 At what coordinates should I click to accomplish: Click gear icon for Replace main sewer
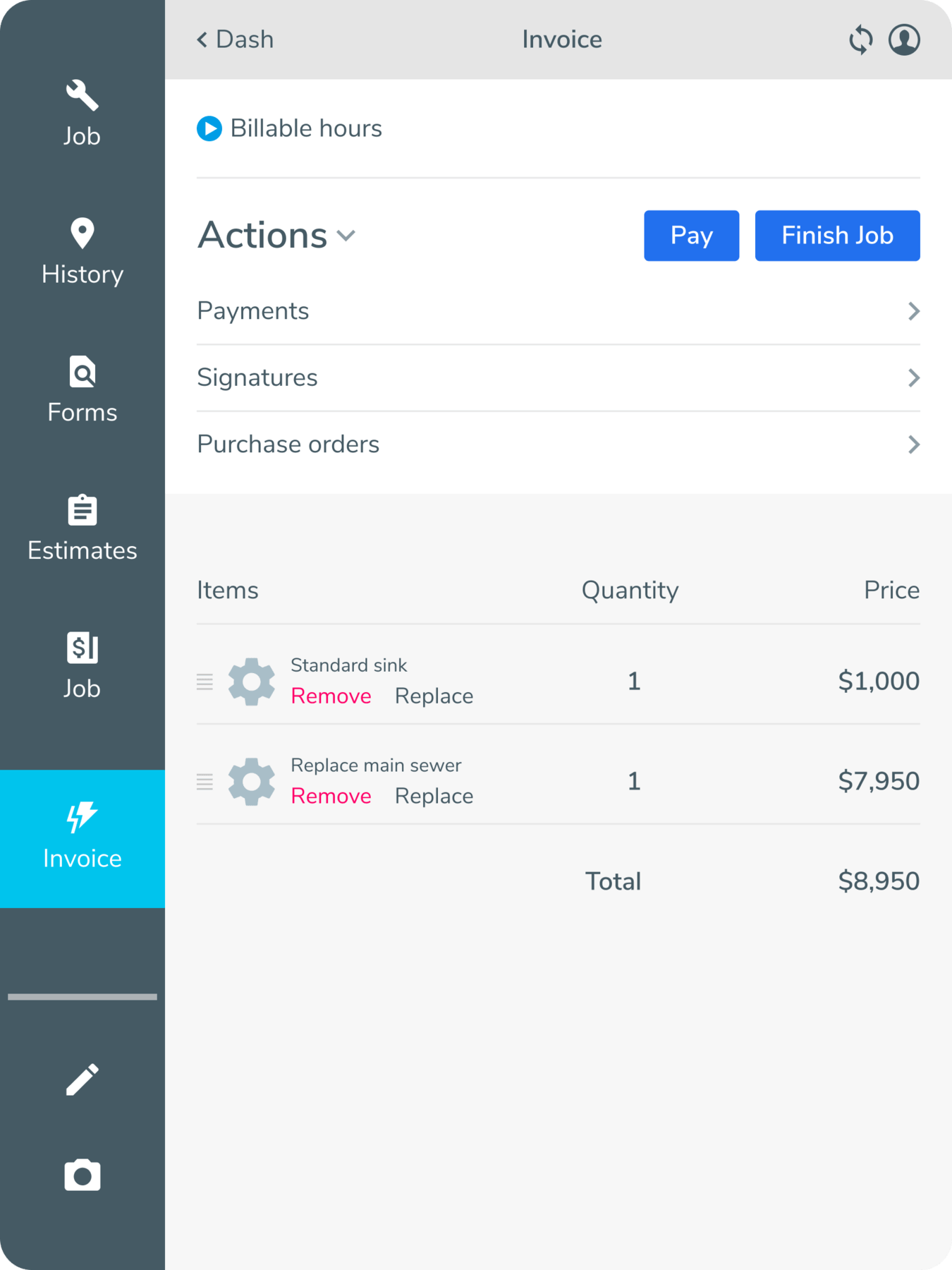pyautogui.click(x=252, y=782)
